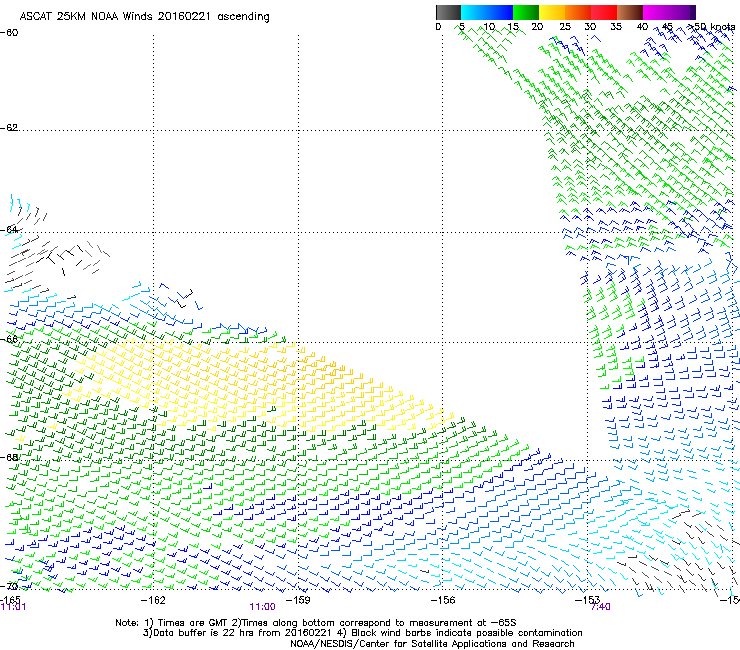Click the "35" legend scale label

point(616,27)
